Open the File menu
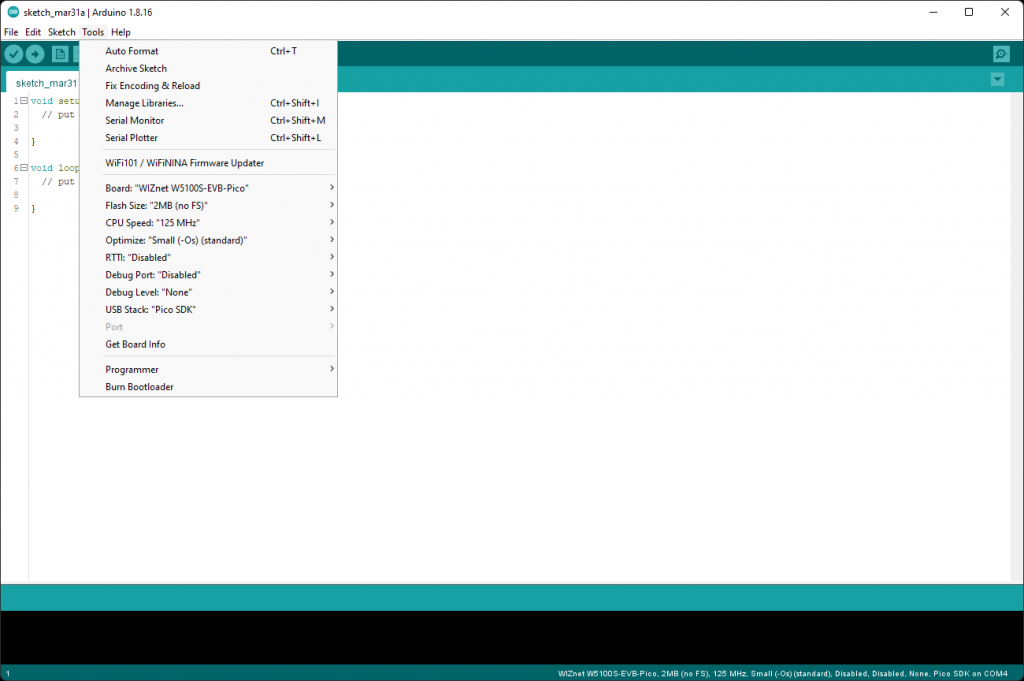The width and height of the screenshot is (1024, 681). pos(11,32)
